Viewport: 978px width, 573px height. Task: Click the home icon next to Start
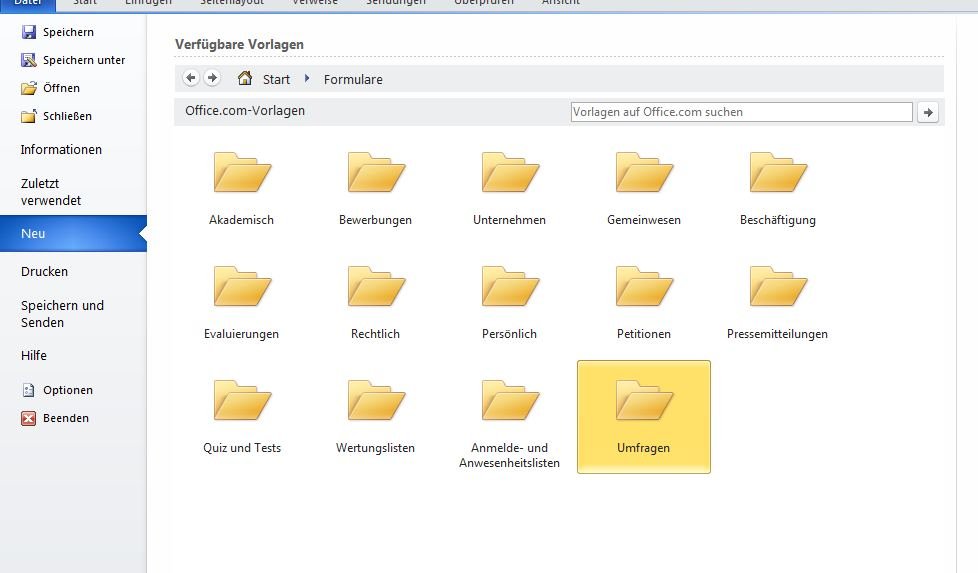coord(244,78)
